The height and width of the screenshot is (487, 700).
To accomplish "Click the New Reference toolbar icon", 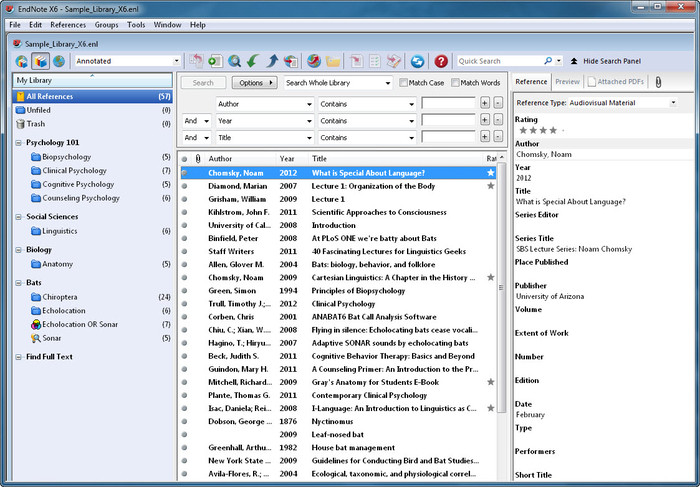I will [x=216, y=61].
